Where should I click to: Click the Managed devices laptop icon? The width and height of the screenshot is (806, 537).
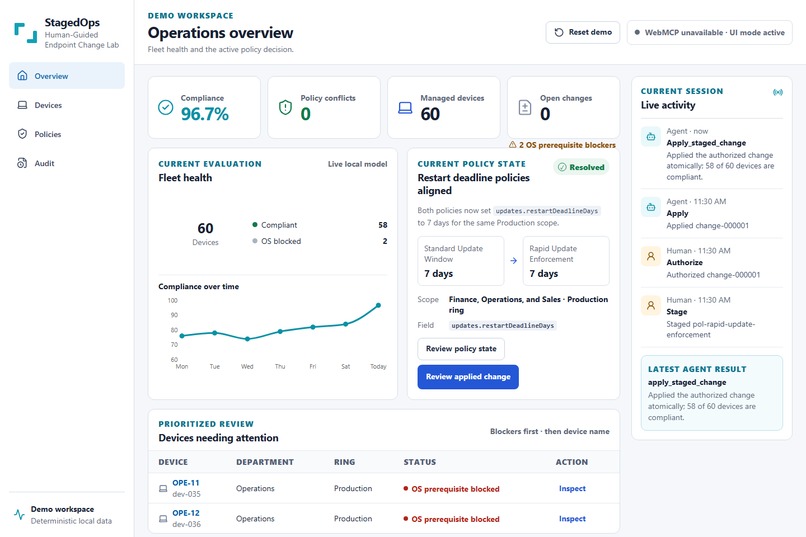pos(405,107)
